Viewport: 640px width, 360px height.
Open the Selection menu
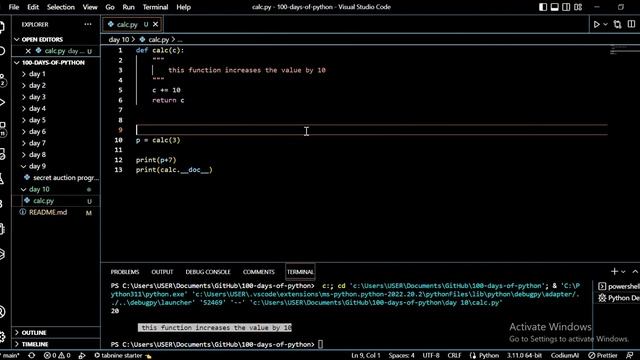click(60, 7)
